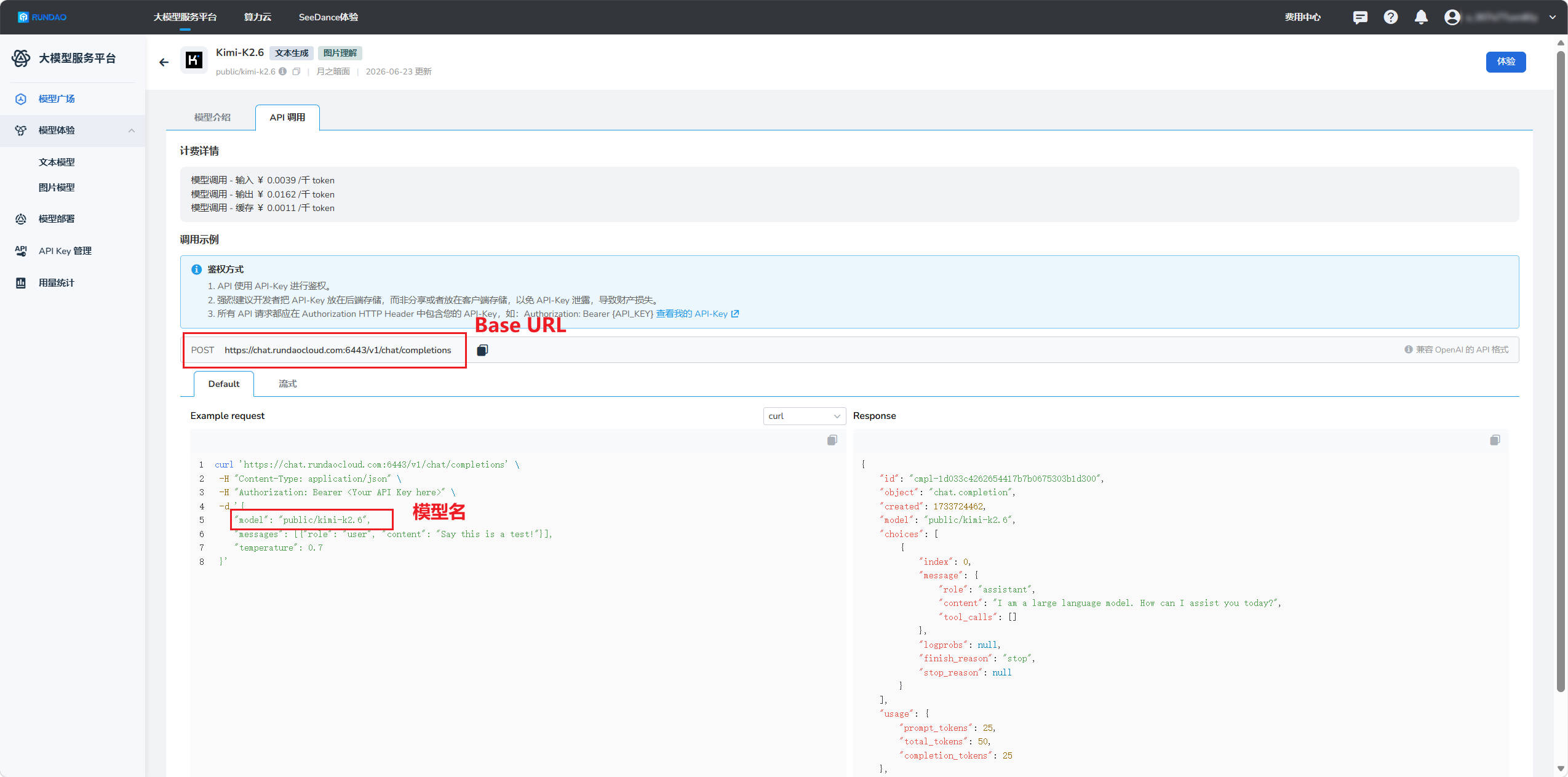Open 用量统计 in the sidebar
Image resolution: width=1568 pixels, height=777 pixels.
pos(57,283)
